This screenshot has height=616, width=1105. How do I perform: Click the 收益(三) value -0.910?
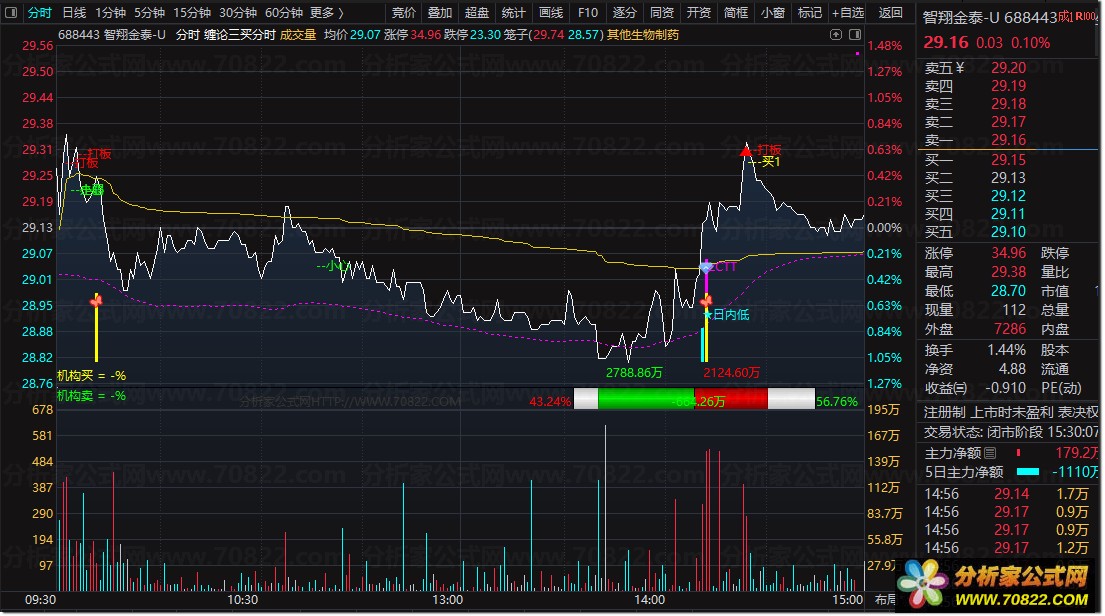tap(1005, 388)
